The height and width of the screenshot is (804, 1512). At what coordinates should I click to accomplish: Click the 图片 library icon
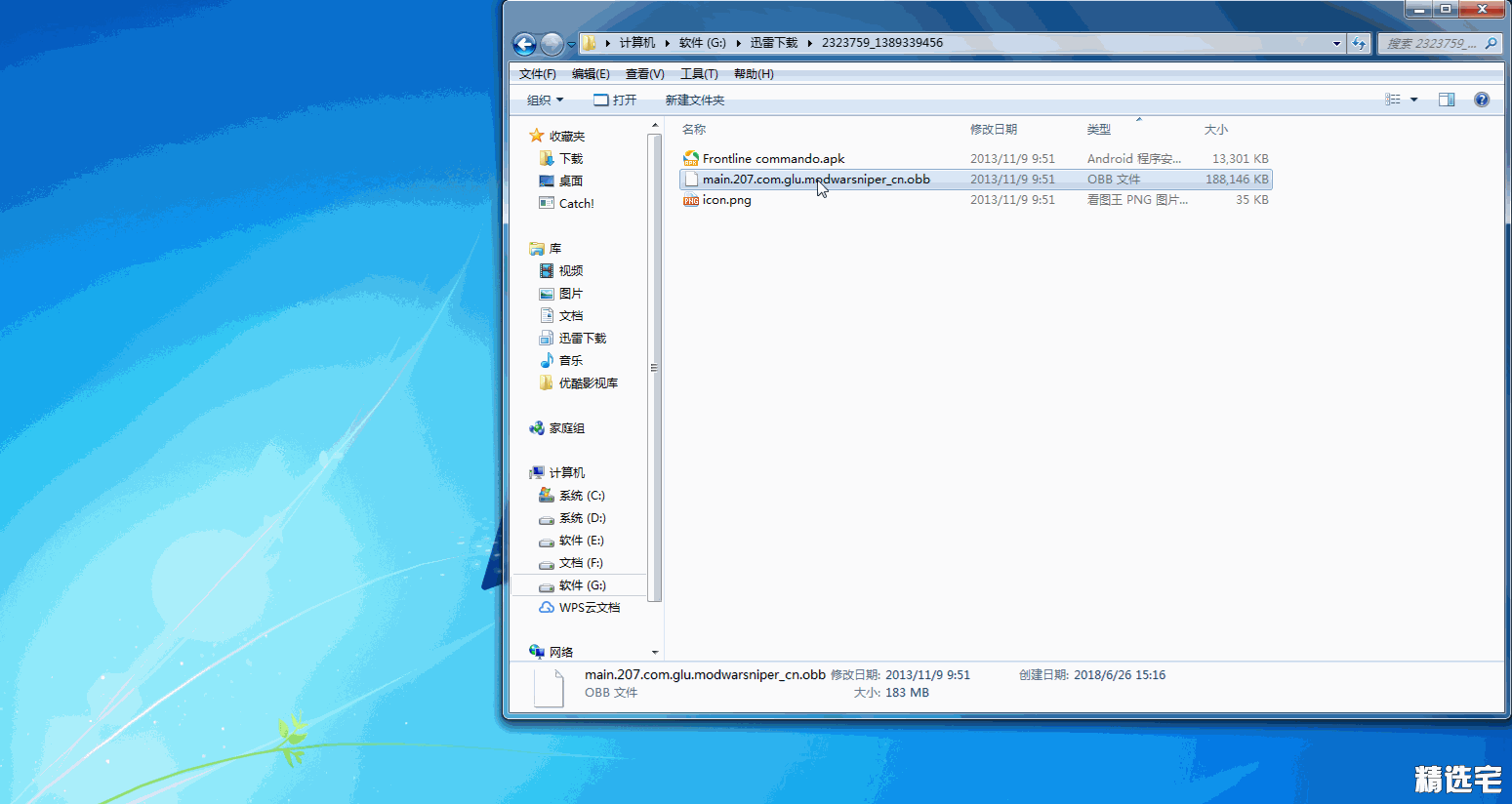click(547, 293)
